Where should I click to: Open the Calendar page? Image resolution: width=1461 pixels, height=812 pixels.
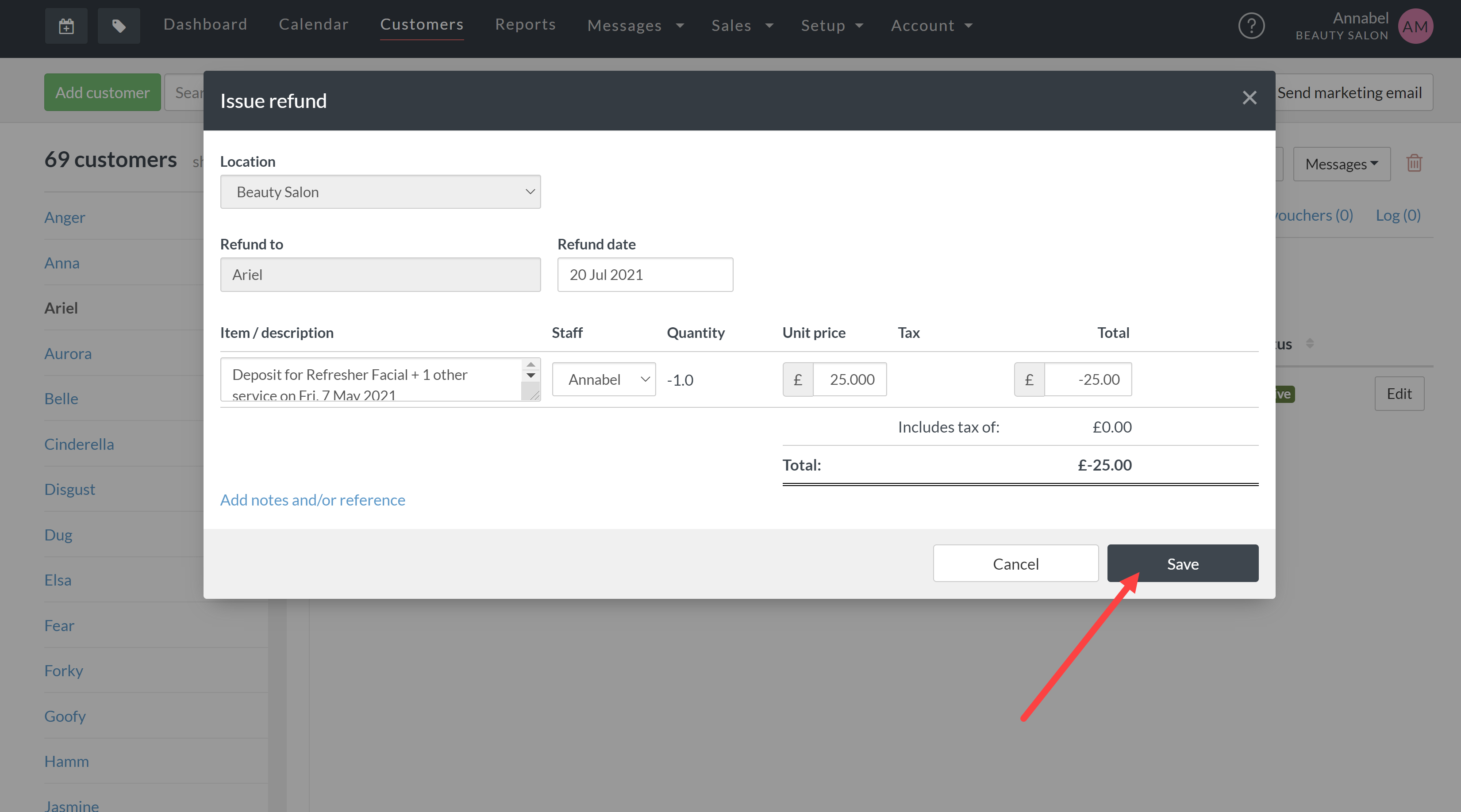coord(313,24)
